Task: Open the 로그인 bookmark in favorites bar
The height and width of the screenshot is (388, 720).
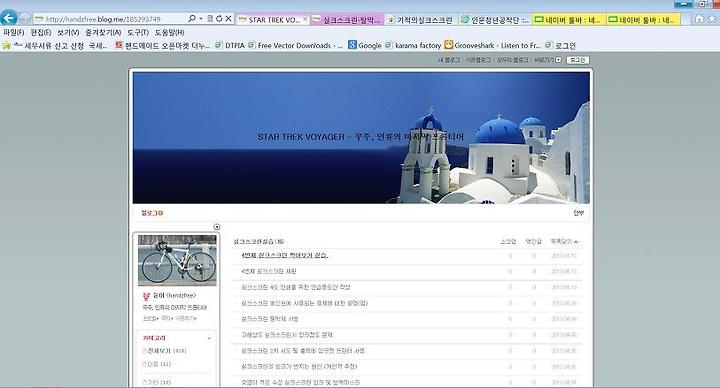Action: point(560,45)
